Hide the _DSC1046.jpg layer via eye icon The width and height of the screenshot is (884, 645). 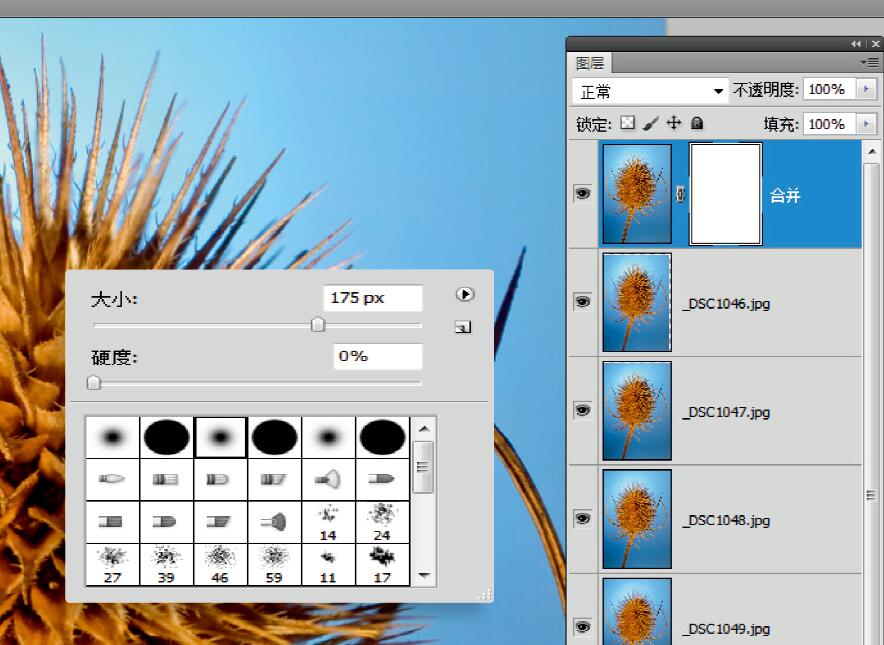582,302
